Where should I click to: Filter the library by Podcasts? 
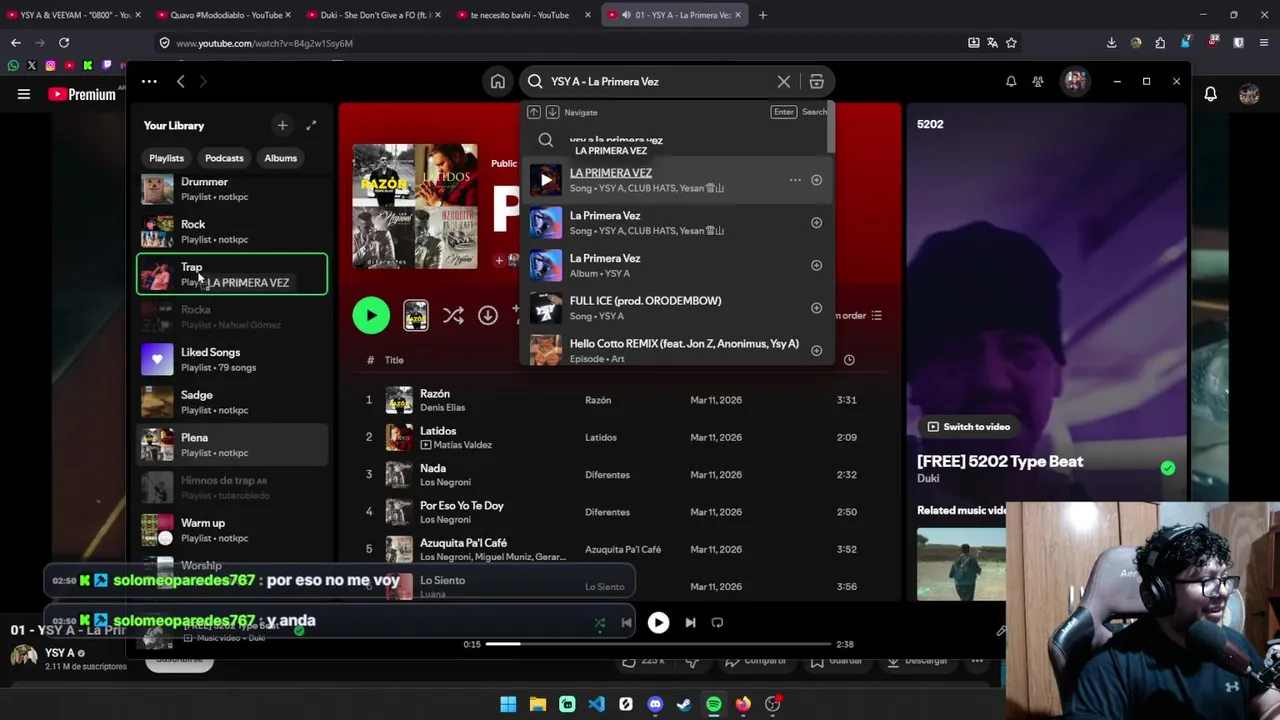(x=224, y=158)
